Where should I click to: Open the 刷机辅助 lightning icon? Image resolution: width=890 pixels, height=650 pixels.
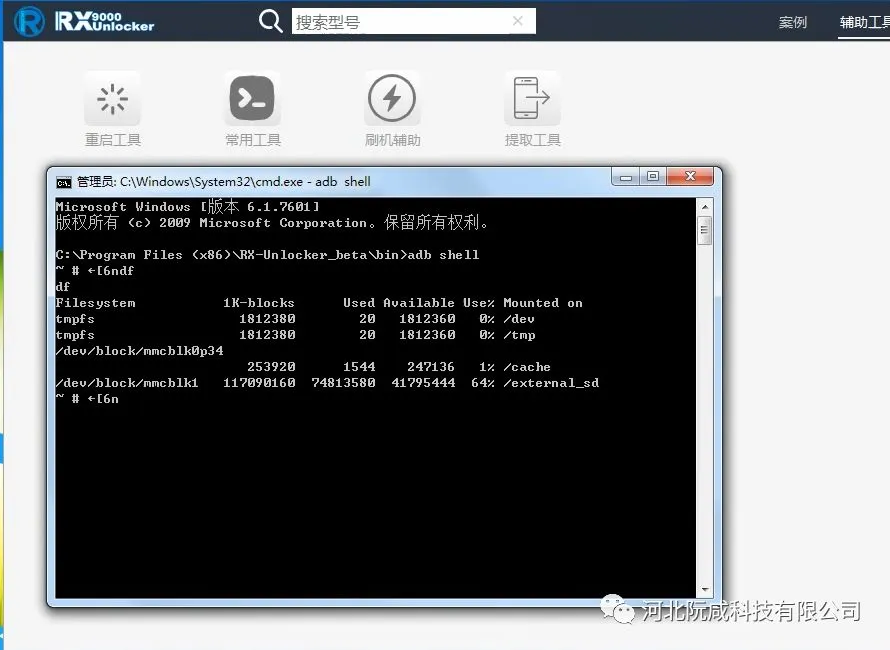[x=392, y=99]
